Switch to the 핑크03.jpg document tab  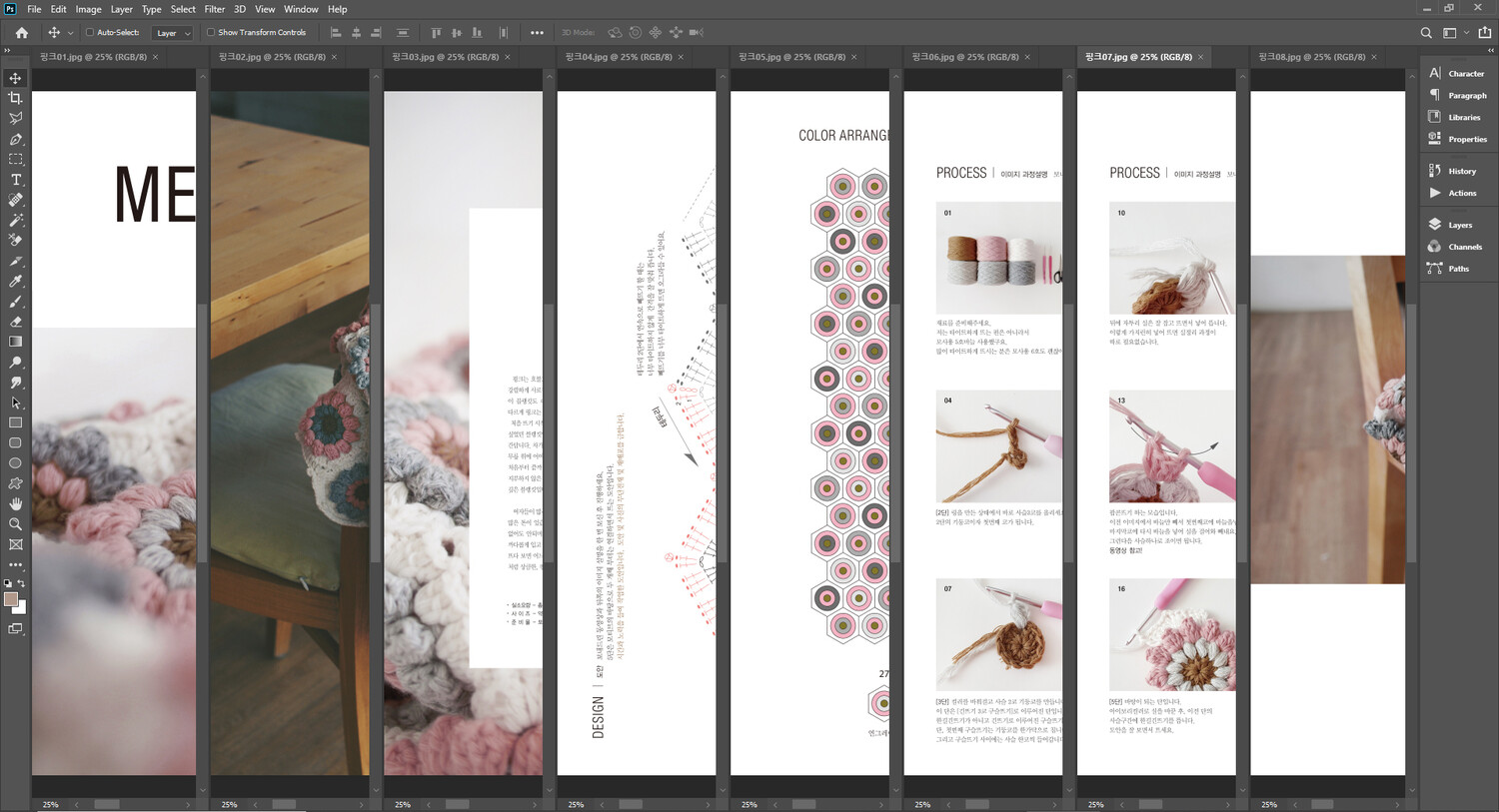click(x=445, y=57)
